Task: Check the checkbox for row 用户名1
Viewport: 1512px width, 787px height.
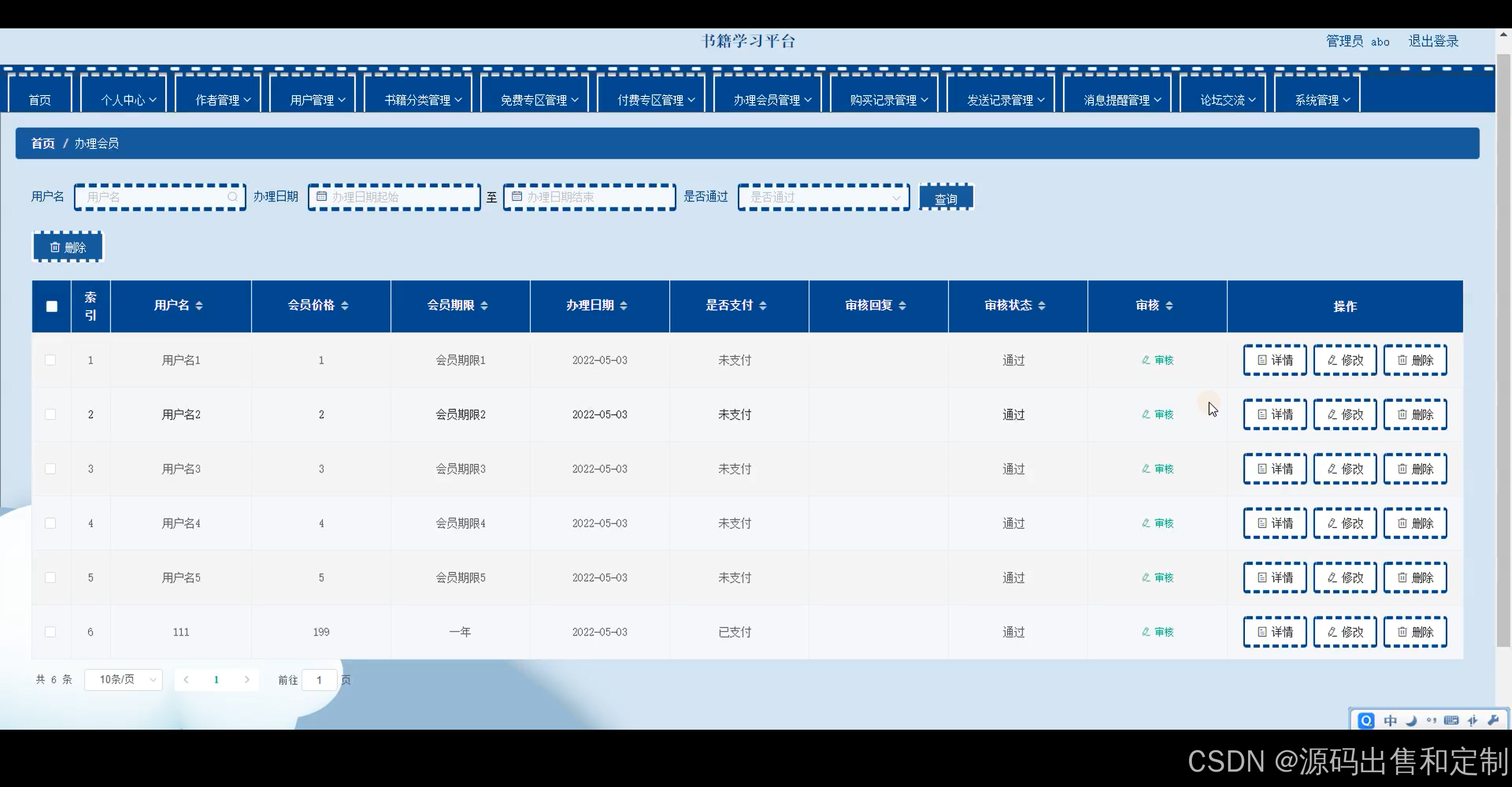Action: (x=51, y=360)
